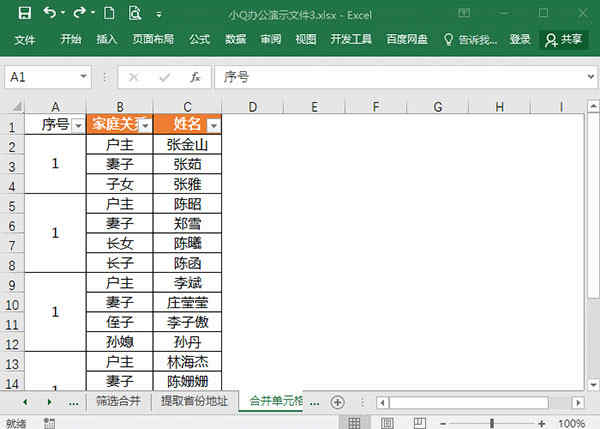Open Insert Function with the fx icon

[195, 78]
